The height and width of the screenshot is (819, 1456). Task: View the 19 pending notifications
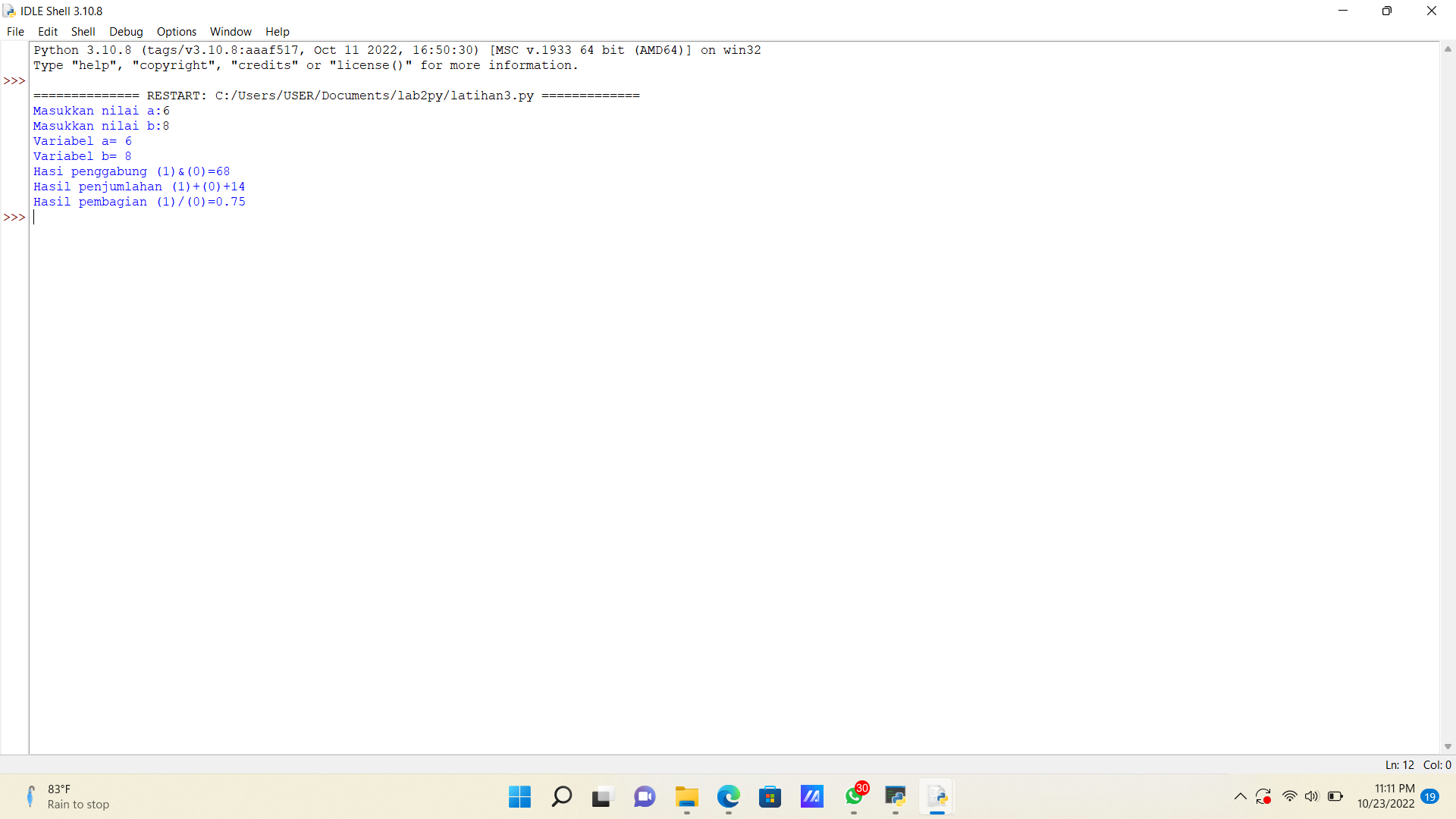tap(1430, 797)
